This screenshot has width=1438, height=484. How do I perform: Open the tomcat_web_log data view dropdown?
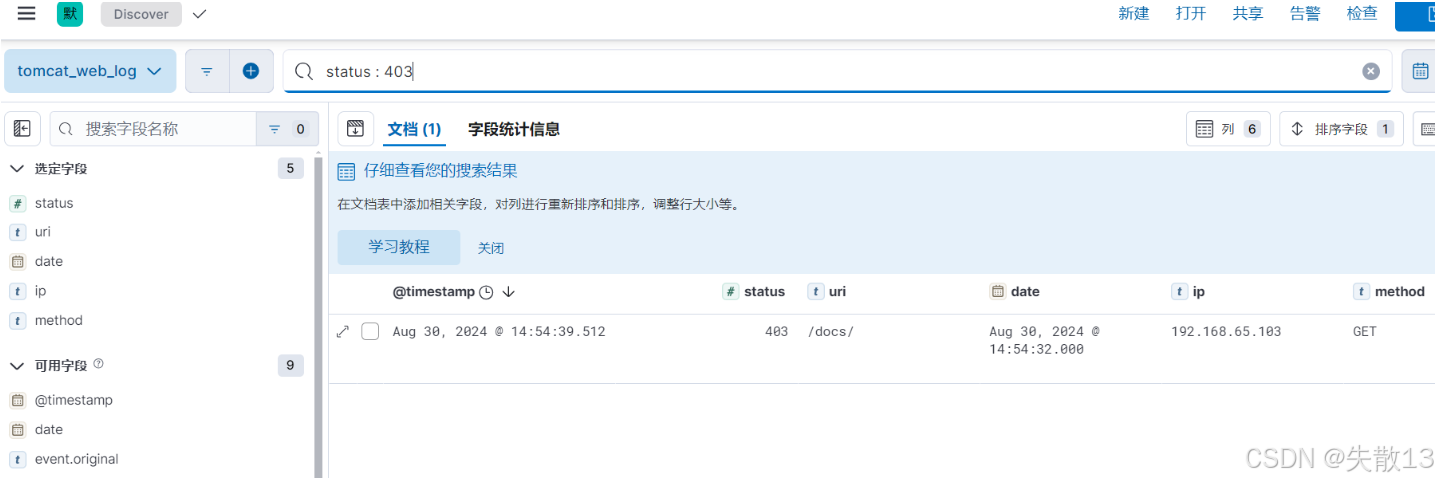tap(90, 71)
